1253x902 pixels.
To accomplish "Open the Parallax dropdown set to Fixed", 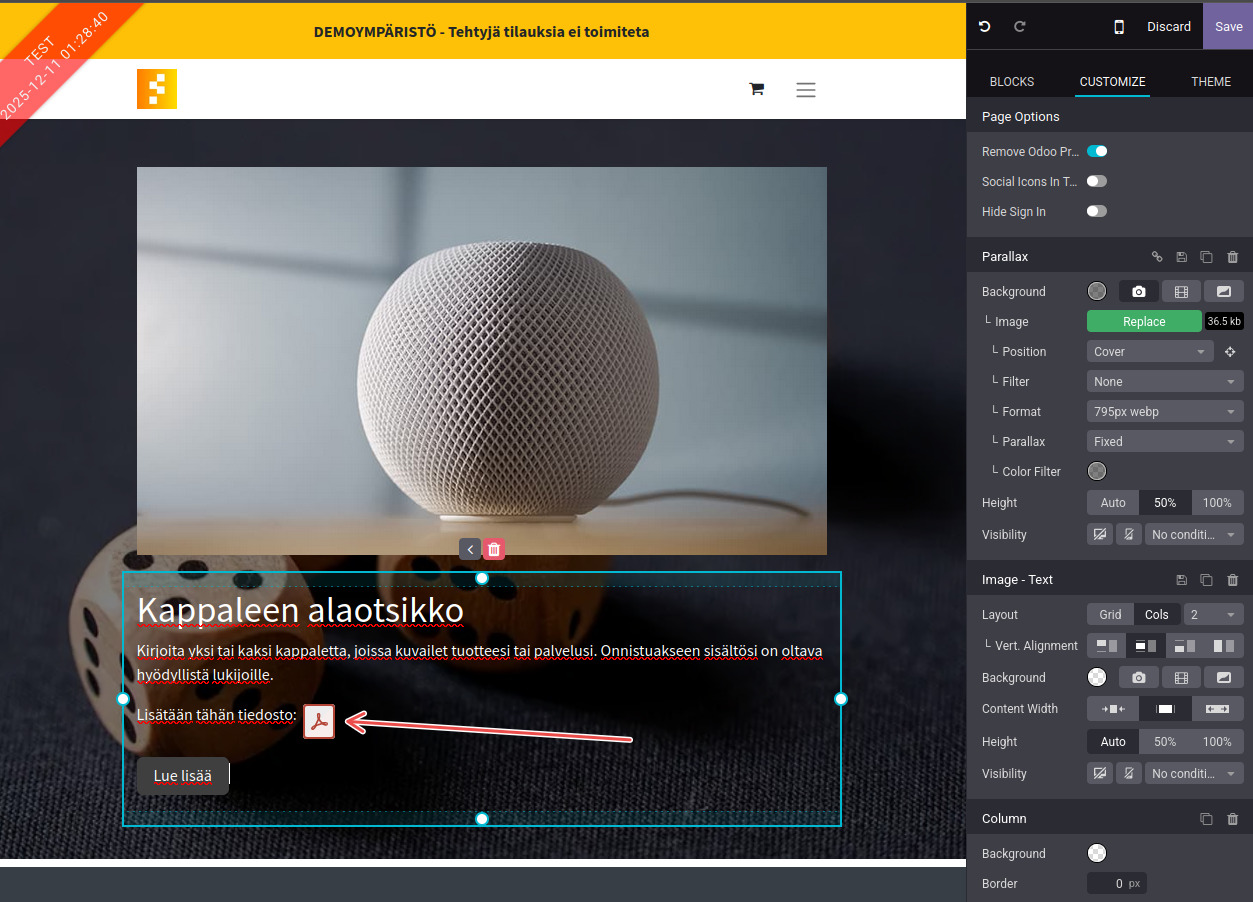I will (x=1164, y=442).
